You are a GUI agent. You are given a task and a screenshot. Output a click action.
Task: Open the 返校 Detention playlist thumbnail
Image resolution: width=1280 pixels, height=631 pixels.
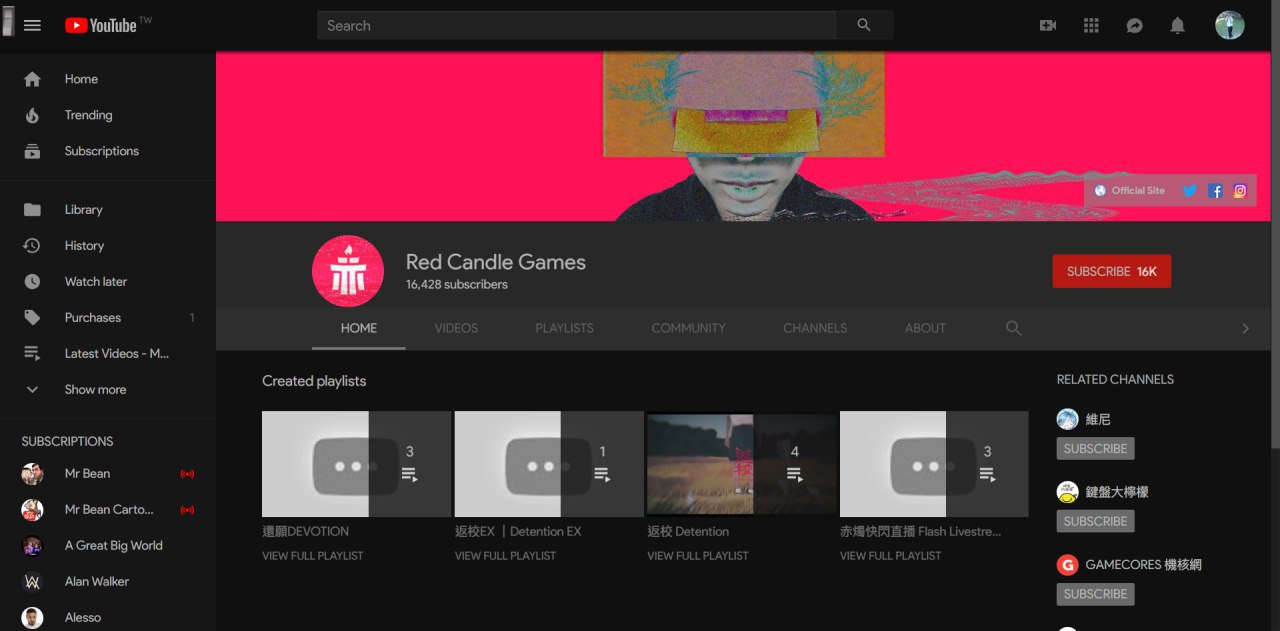[741, 463]
